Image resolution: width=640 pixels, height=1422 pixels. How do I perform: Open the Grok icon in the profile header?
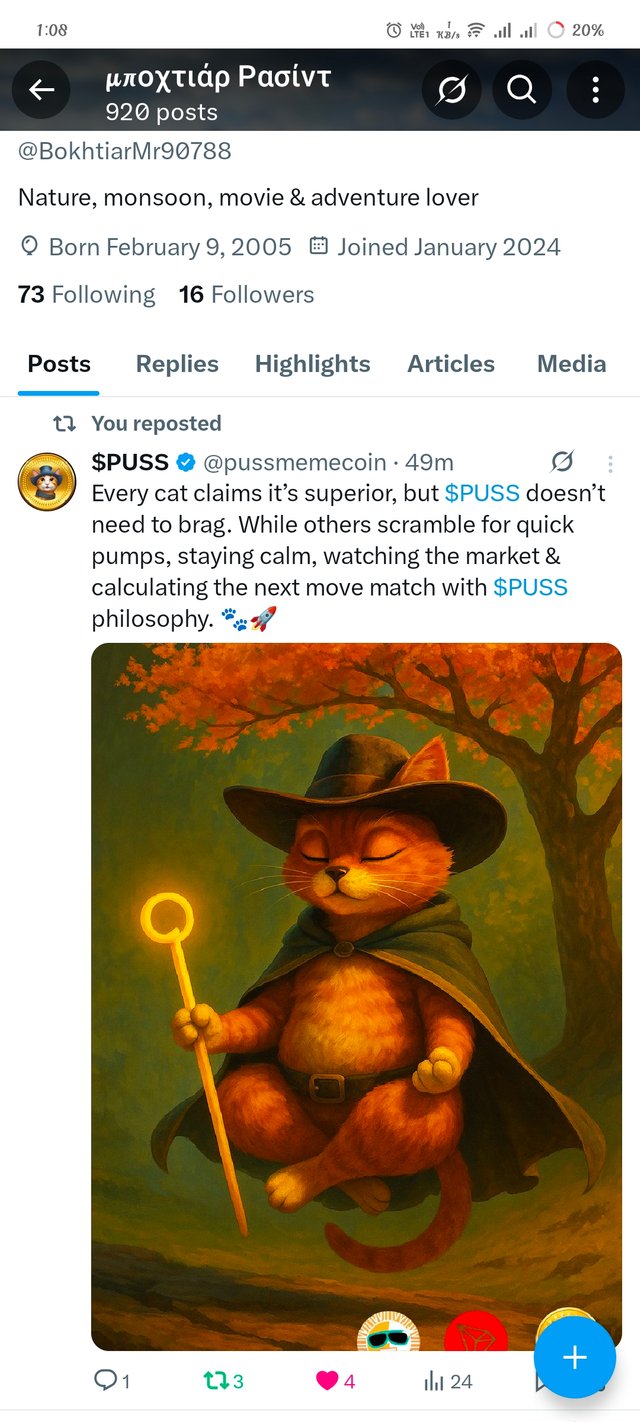pos(451,90)
